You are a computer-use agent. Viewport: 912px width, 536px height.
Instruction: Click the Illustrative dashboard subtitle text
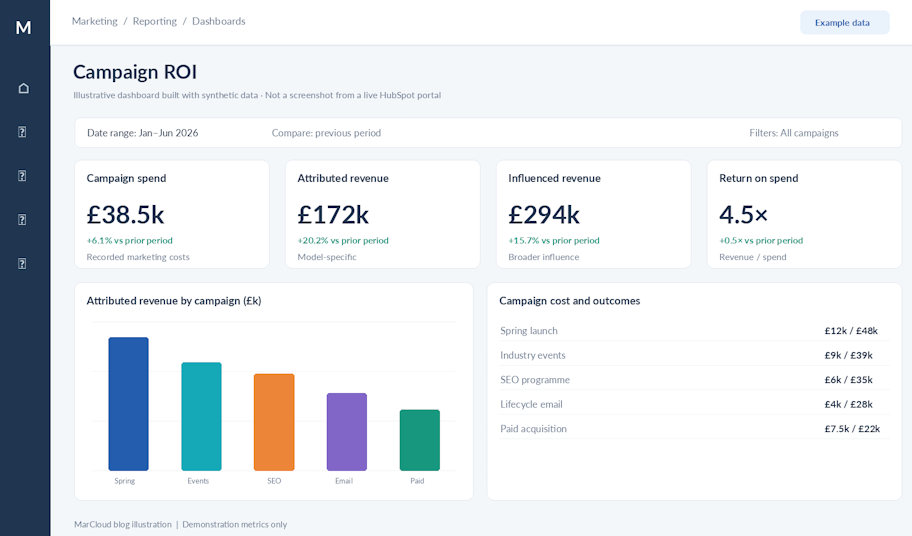(257, 95)
